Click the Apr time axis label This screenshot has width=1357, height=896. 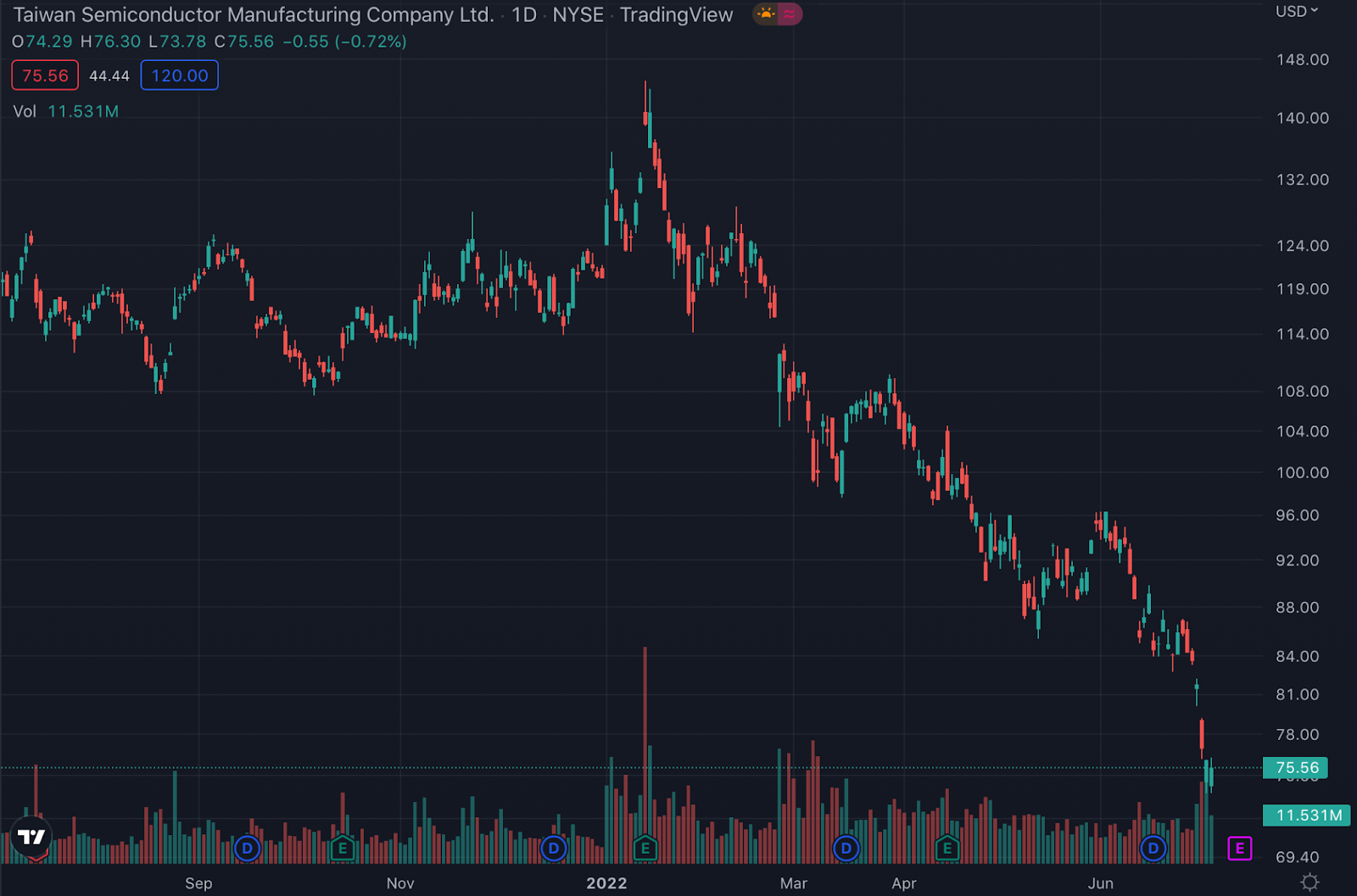coord(904,883)
